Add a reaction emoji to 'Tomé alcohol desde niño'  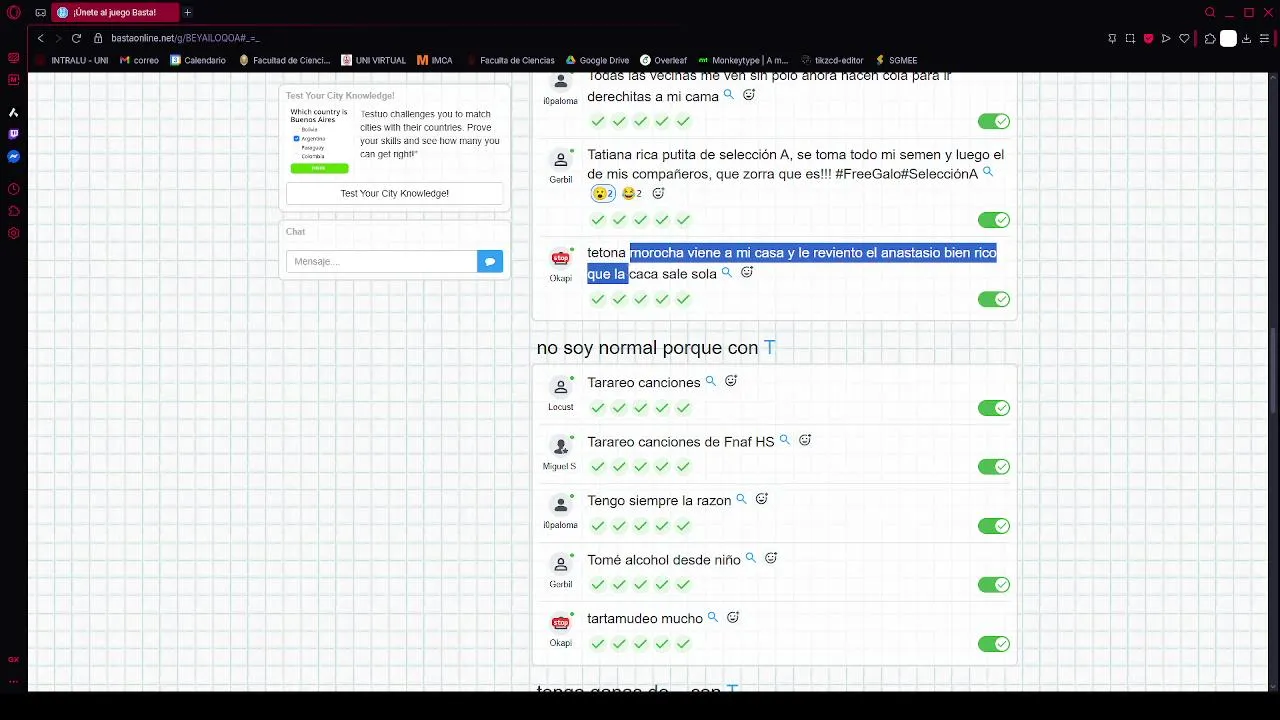(x=771, y=558)
